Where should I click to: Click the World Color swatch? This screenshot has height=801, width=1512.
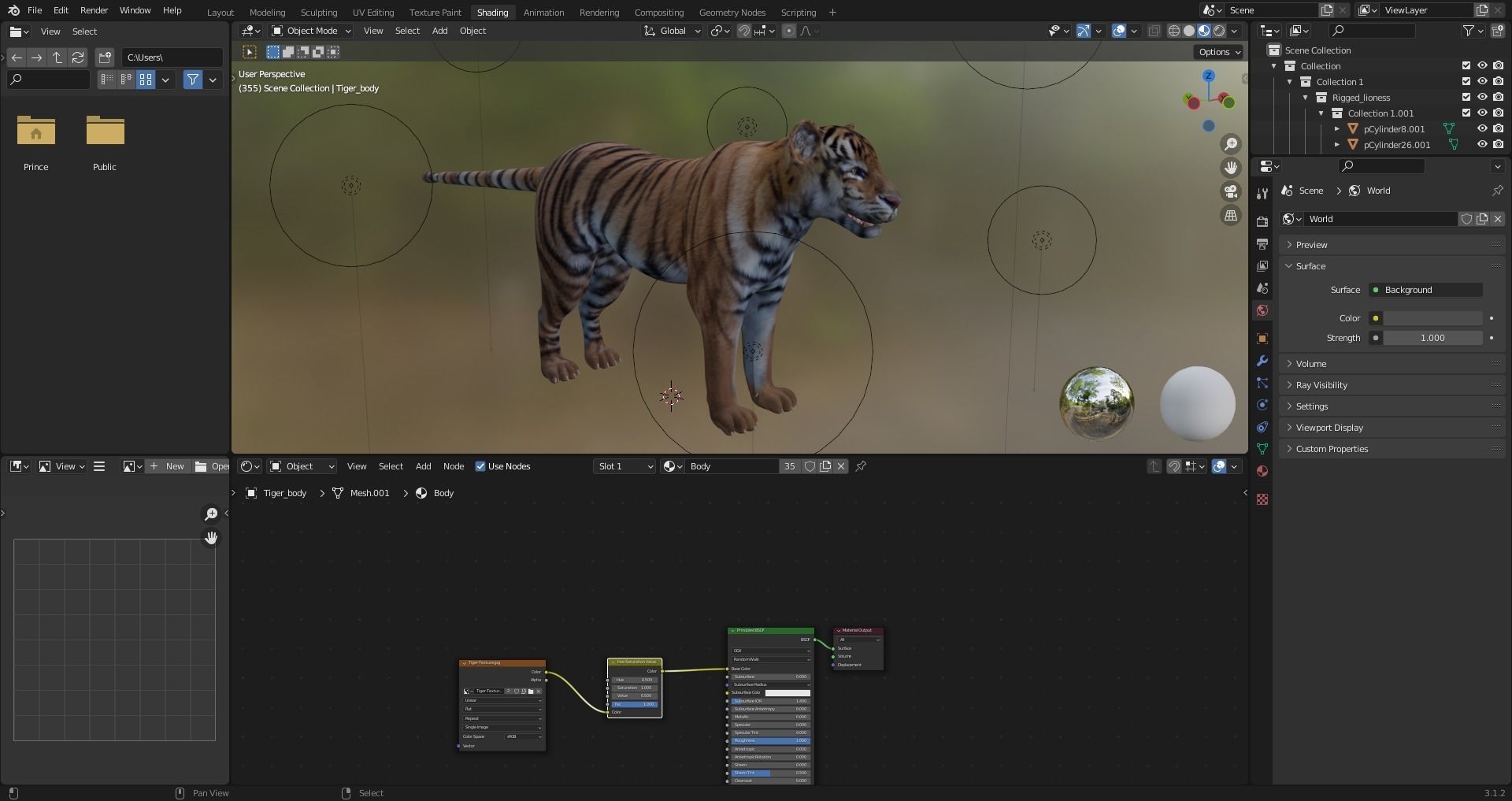click(x=1432, y=318)
